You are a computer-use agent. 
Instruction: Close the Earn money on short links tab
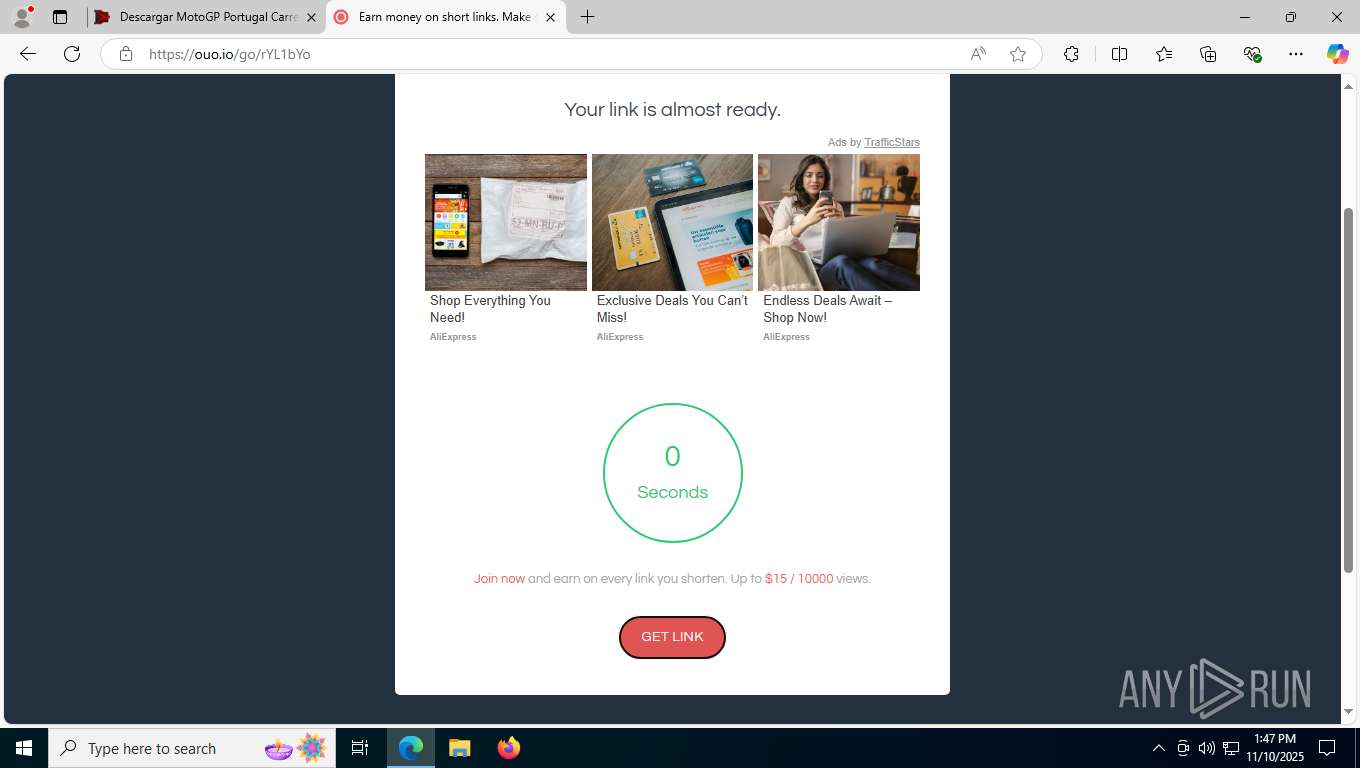550,17
